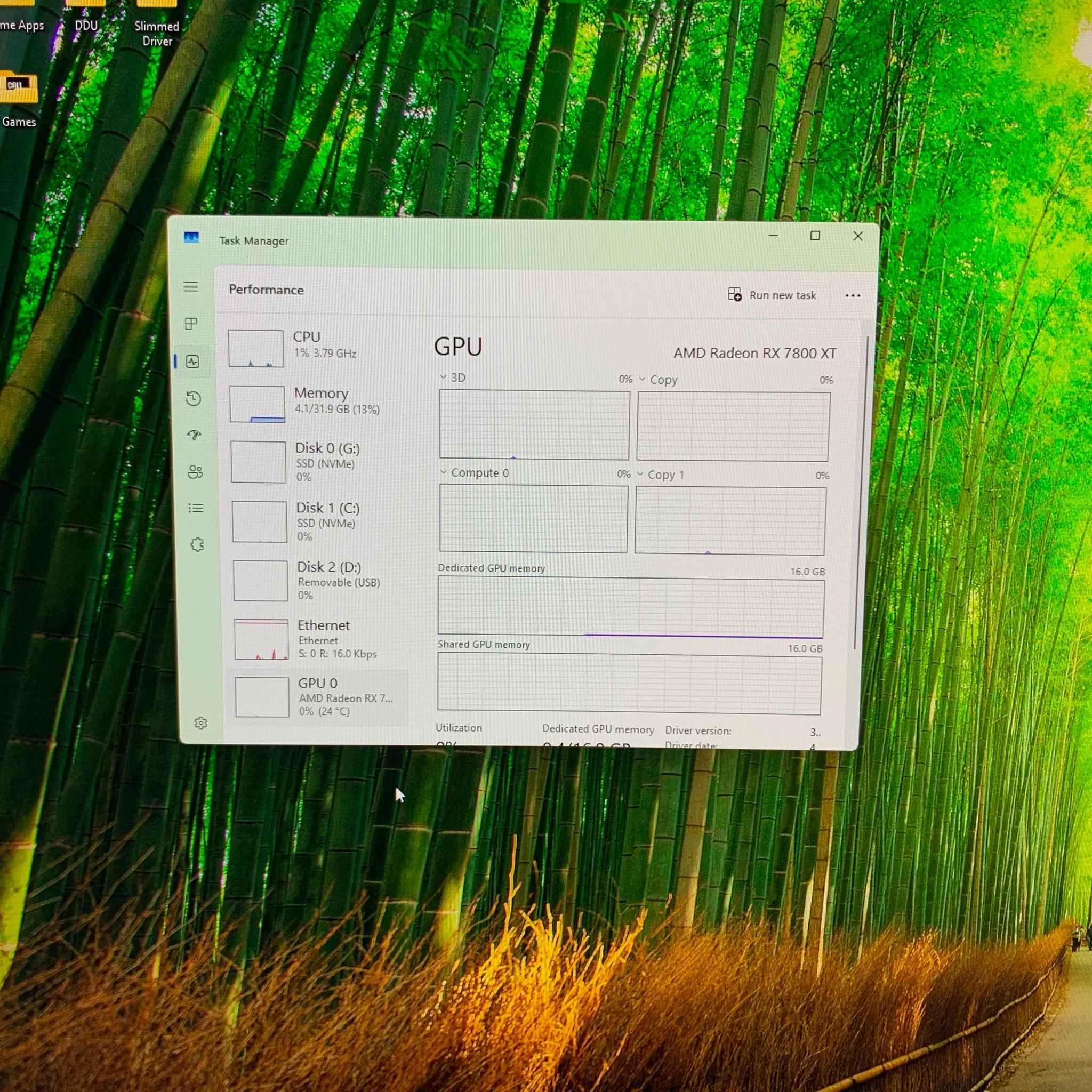This screenshot has width=1092, height=1092.
Task: Select the Memory performance item
Action: [317, 404]
